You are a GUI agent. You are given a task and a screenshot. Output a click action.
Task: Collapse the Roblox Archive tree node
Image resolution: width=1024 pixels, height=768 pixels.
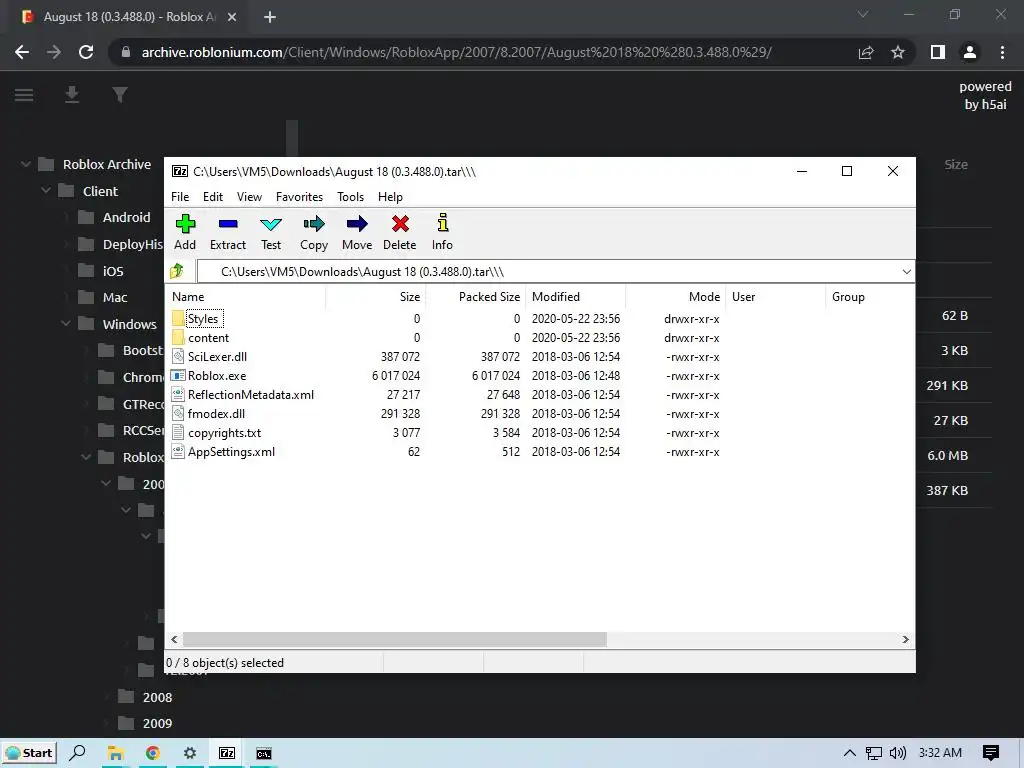[x=25, y=164]
